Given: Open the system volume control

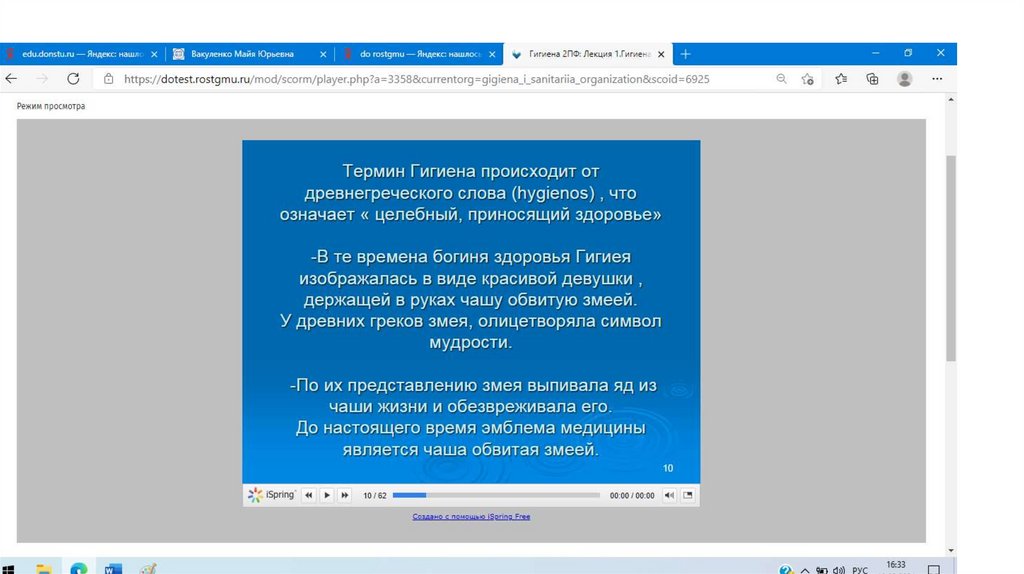Looking at the screenshot, I should pos(839,570).
